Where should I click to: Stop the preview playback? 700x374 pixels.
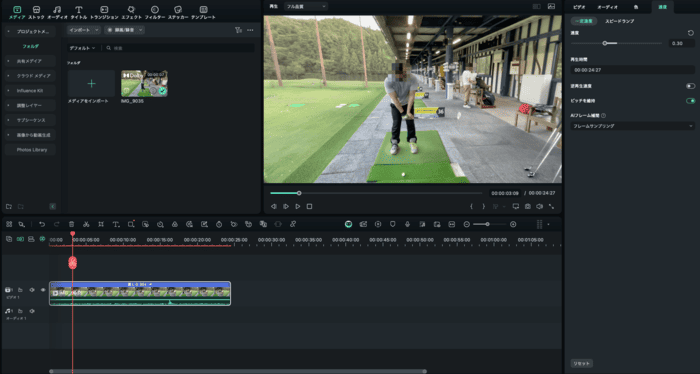309,207
